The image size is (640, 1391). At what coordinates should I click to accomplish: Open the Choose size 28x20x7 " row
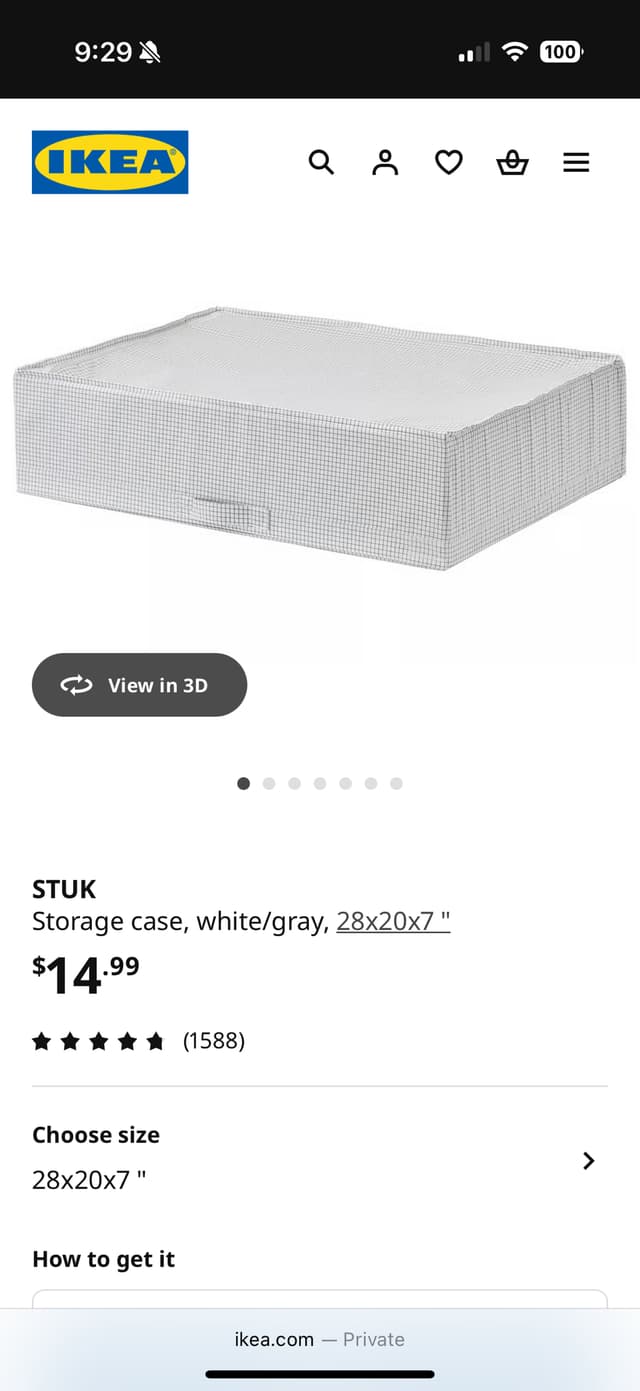[320, 1158]
